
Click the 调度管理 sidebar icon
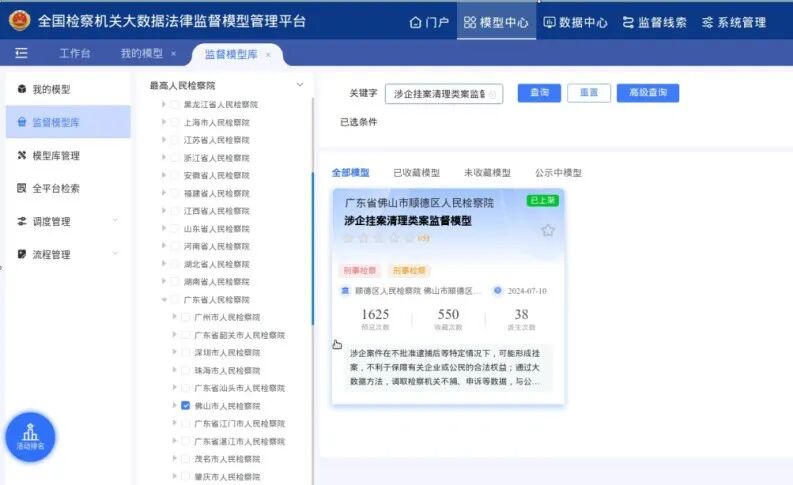click(22, 221)
